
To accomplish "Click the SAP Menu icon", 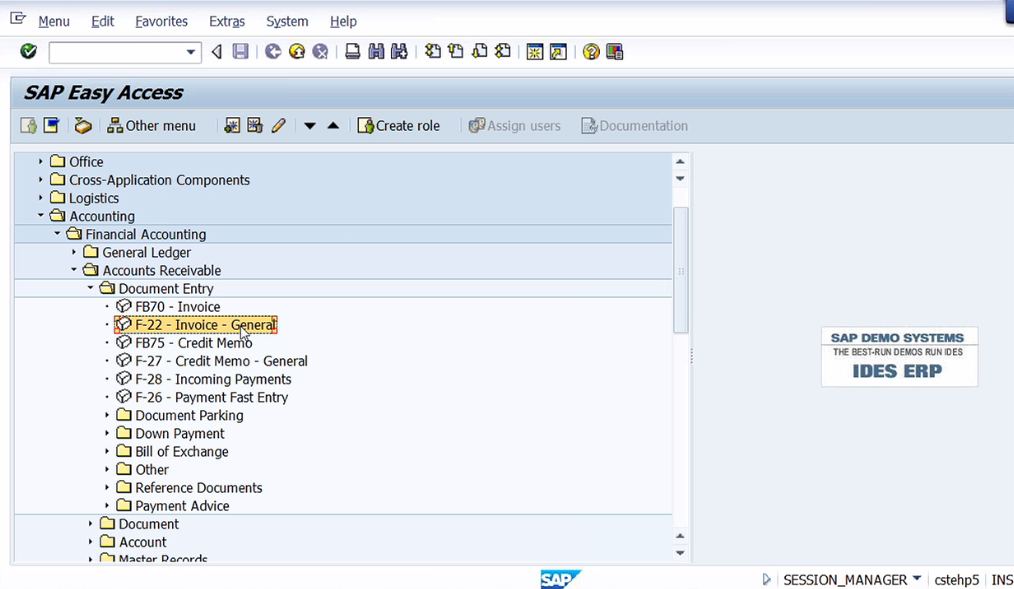I will (51, 125).
